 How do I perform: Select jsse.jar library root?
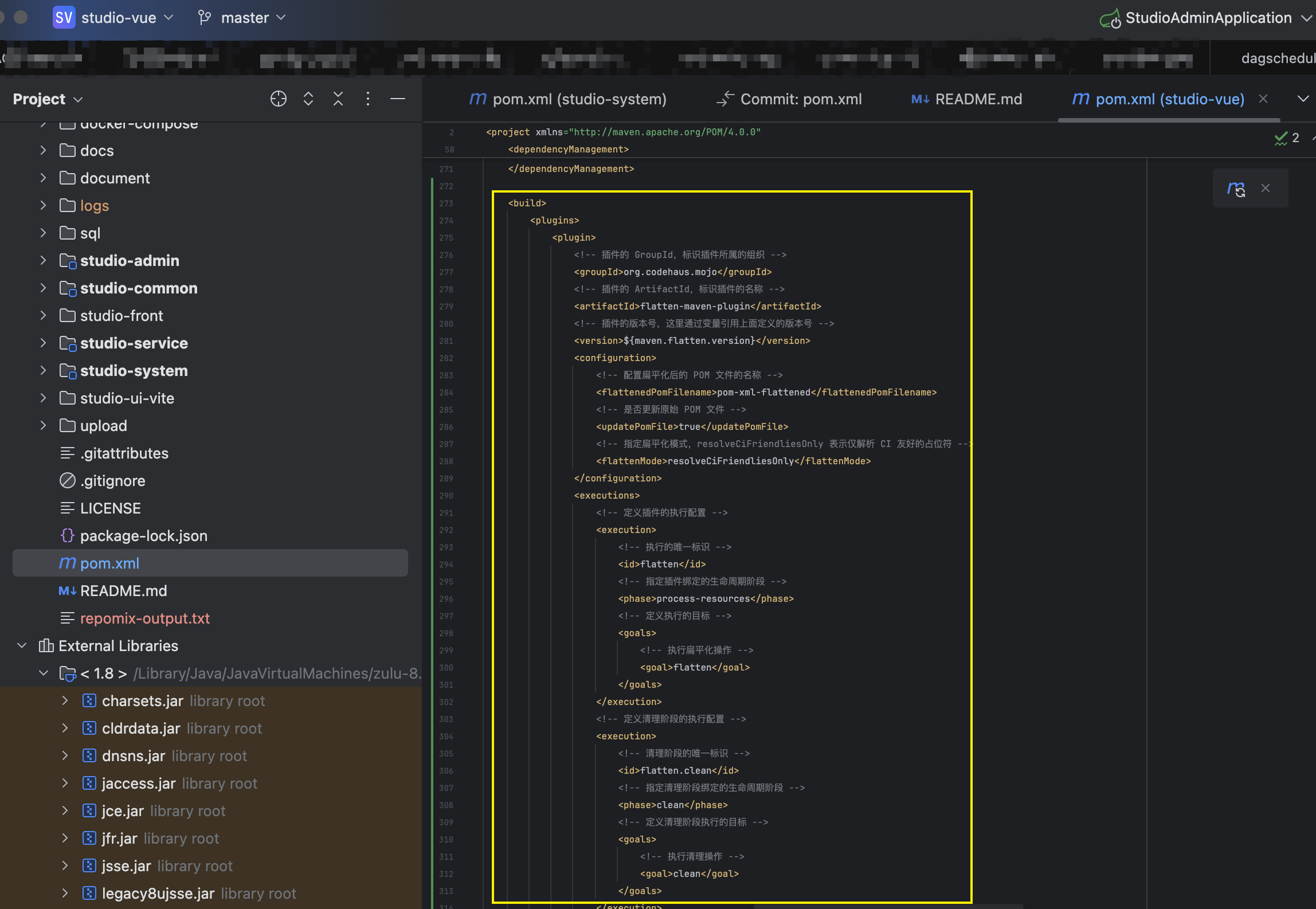point(167,865)
